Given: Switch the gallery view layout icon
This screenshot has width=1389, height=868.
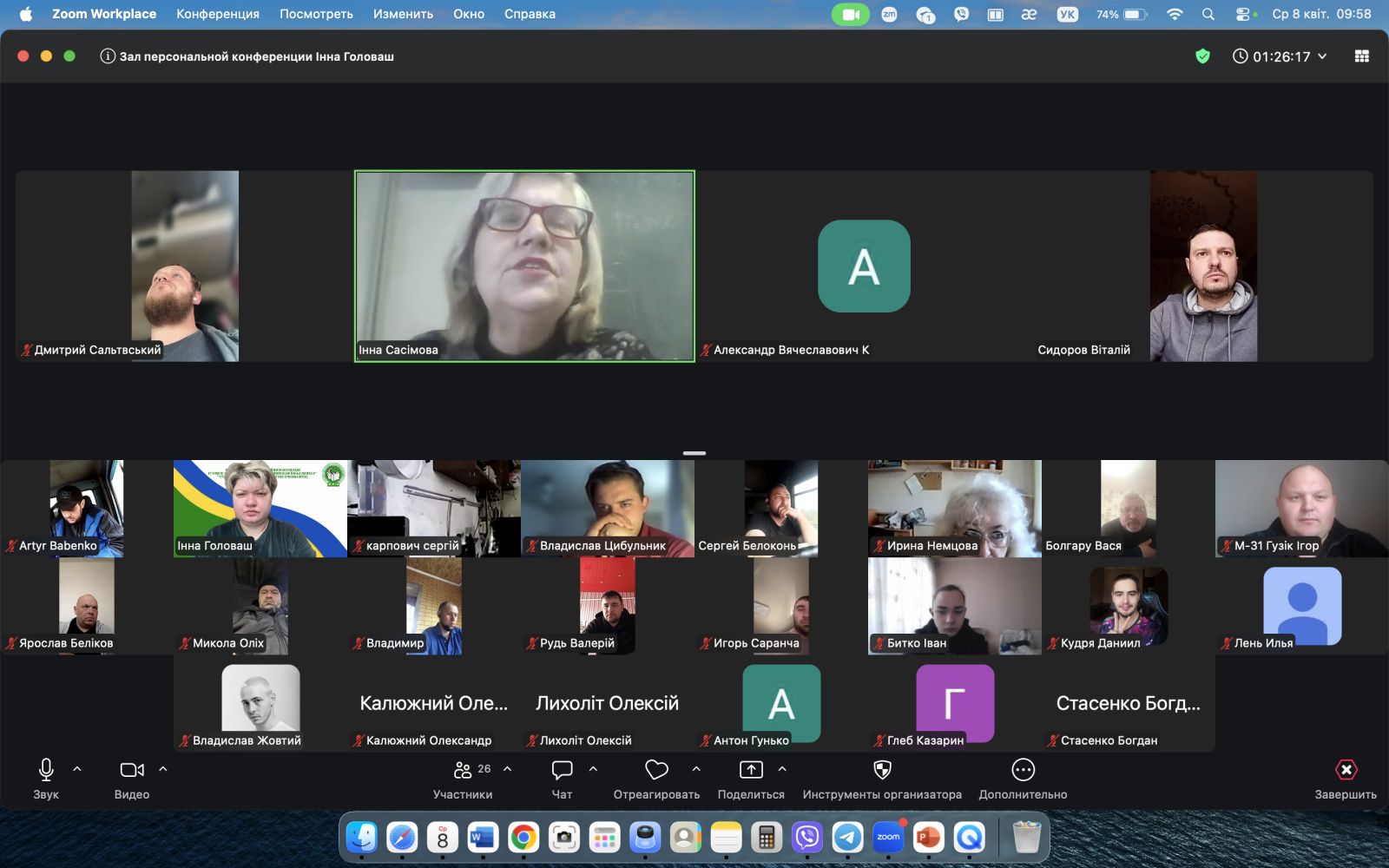Looking at the screenshot, I should point(1361,56).
